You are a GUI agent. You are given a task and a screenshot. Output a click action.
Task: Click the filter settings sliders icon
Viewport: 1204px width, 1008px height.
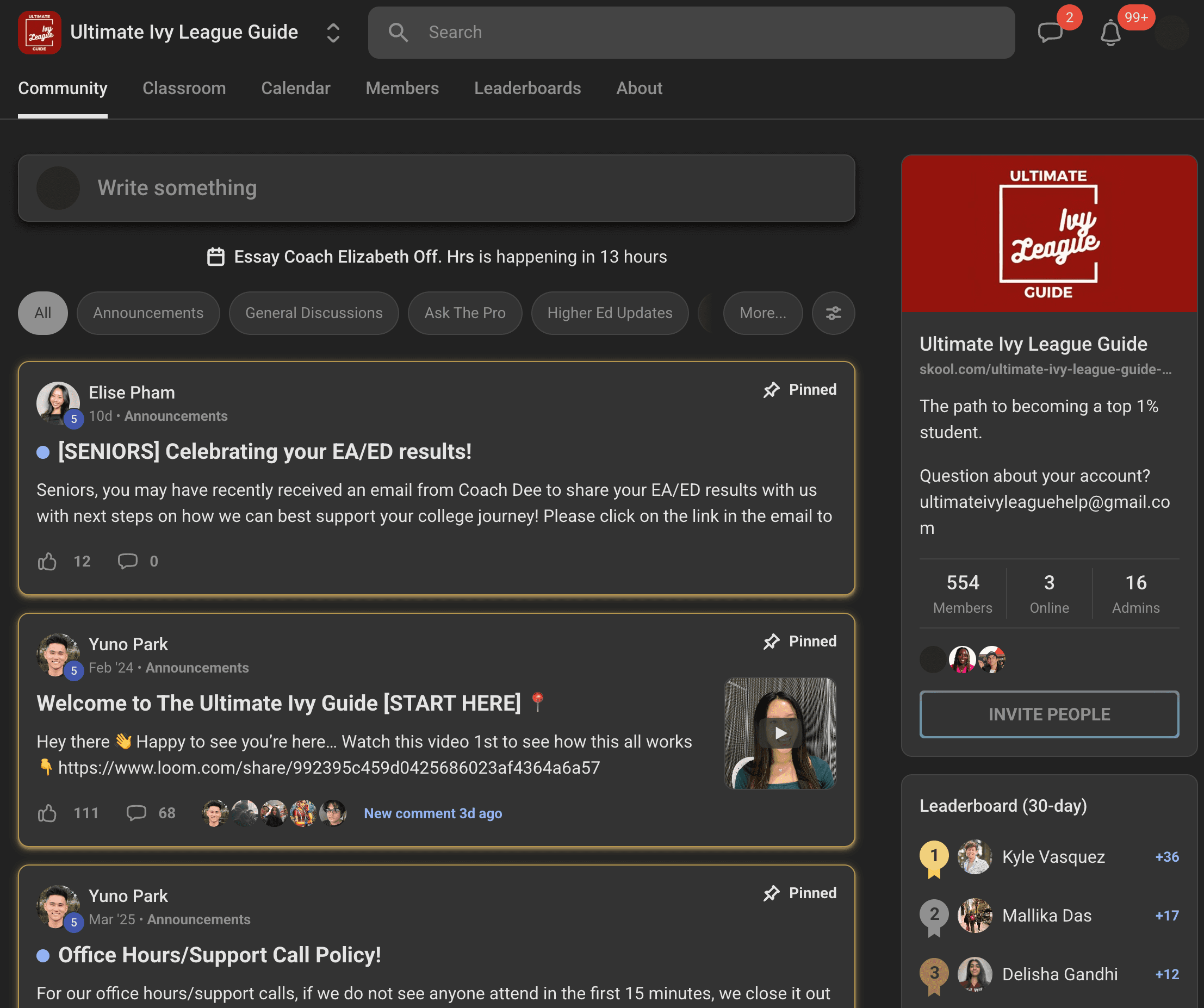833,313
